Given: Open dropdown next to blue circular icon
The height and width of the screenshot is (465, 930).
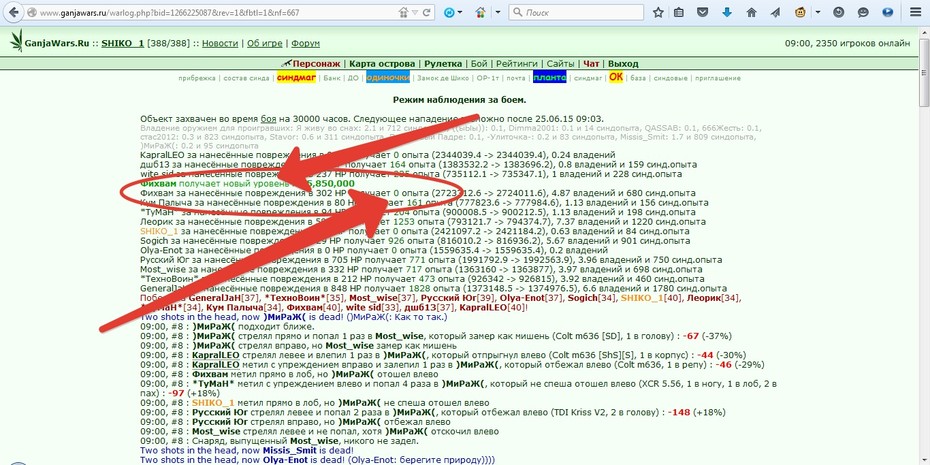Looking at the screenshot, I should click(x=460, y=12).
